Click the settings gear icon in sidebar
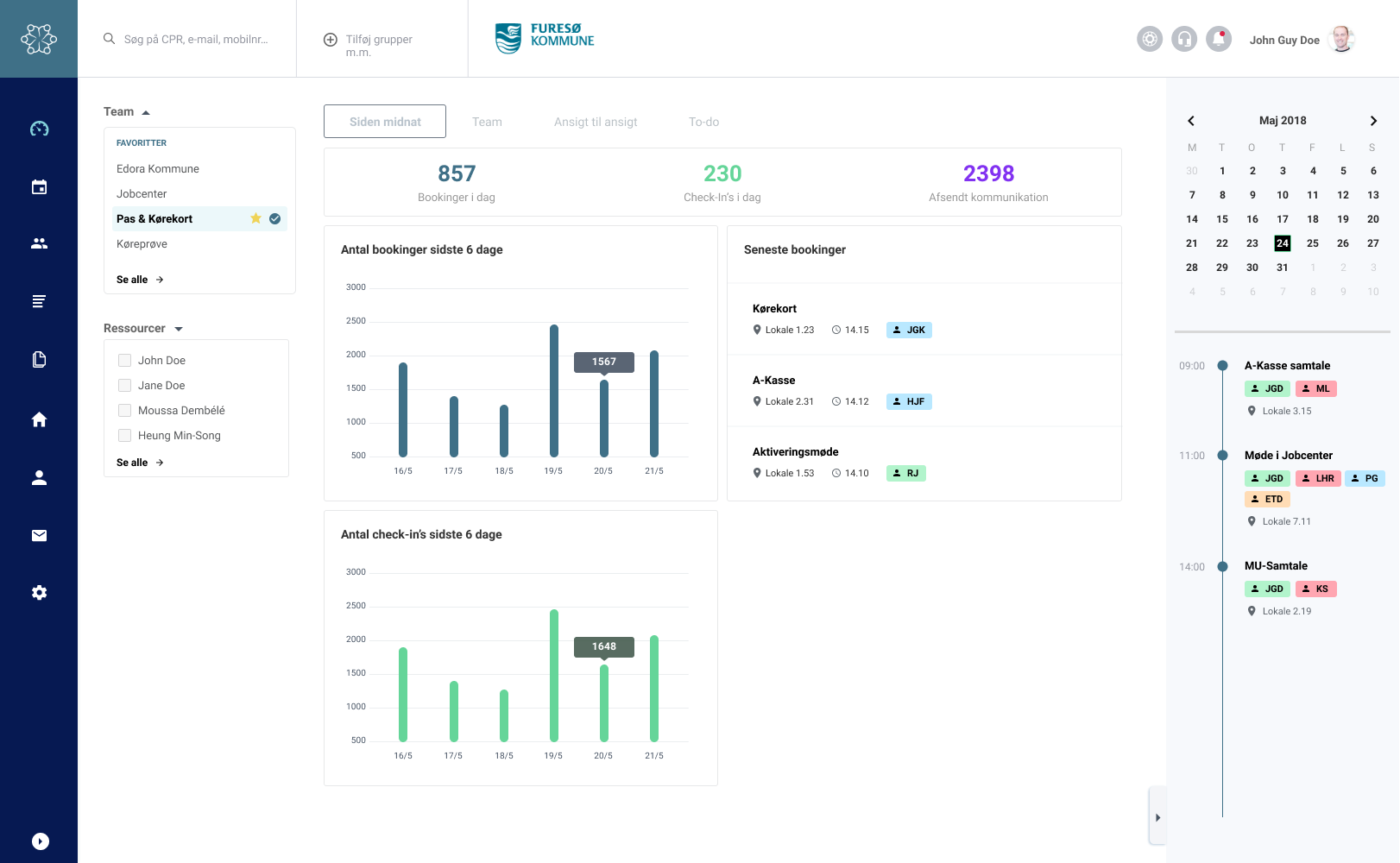The height and width of the screenshot is (863, 1400). click(39, 593)
